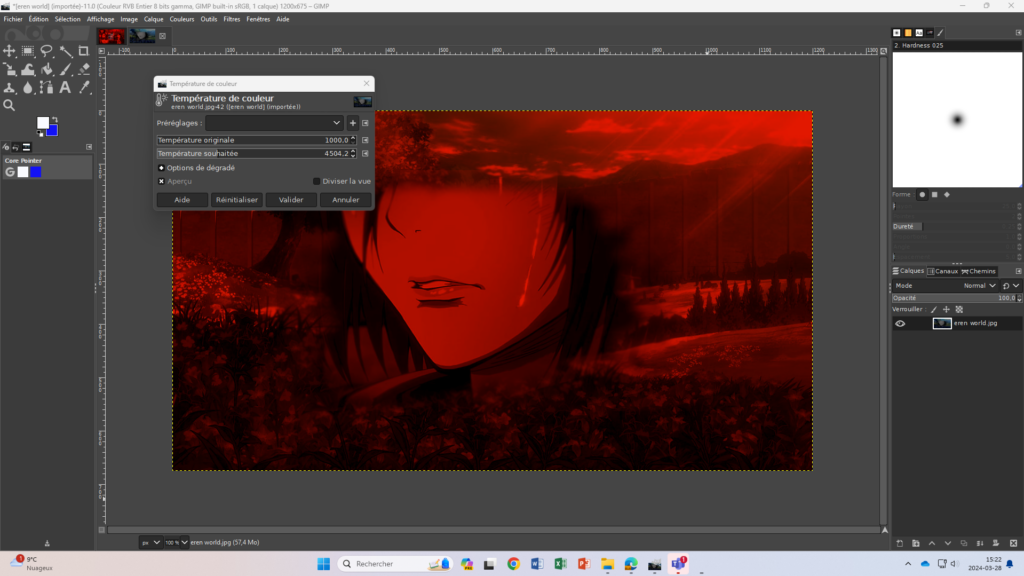This screenshot has height=576, width=1024.
Task: Toggle the Aperçu preview checkbox
Action: [x=162, y=181]
